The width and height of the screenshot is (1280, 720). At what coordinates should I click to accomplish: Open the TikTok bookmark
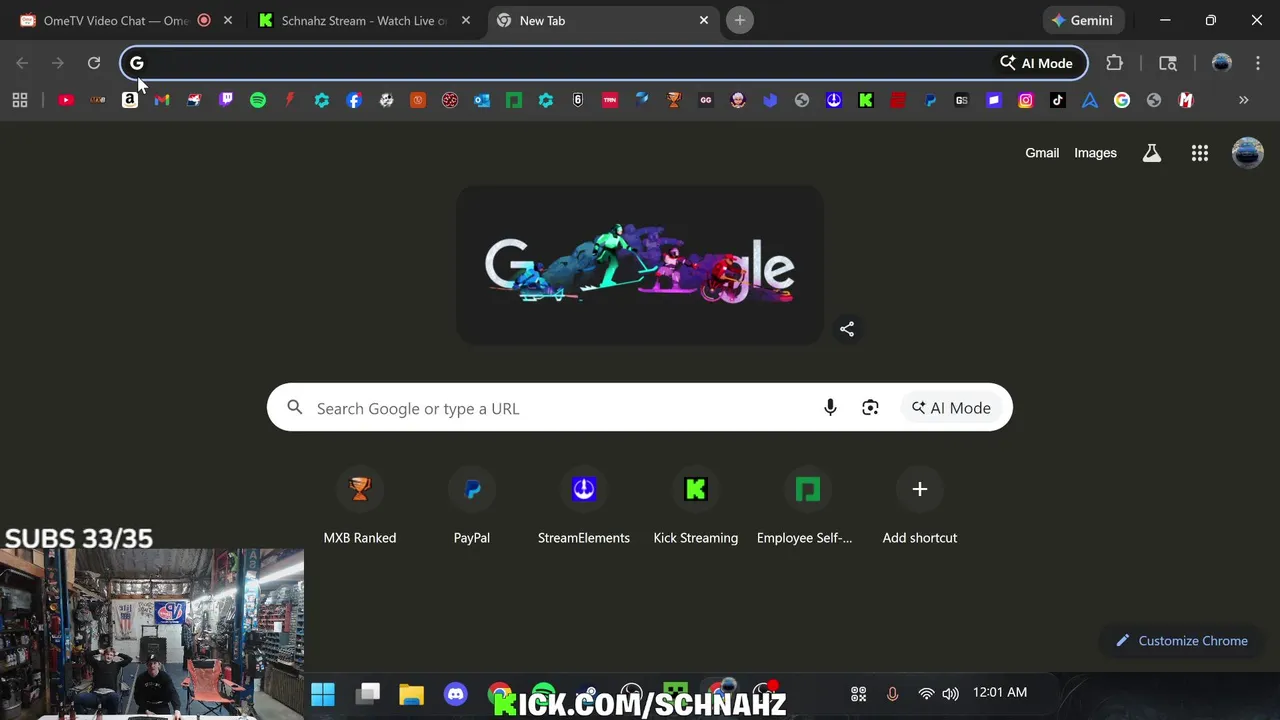pyautogui.click(x=1058, y=100)
